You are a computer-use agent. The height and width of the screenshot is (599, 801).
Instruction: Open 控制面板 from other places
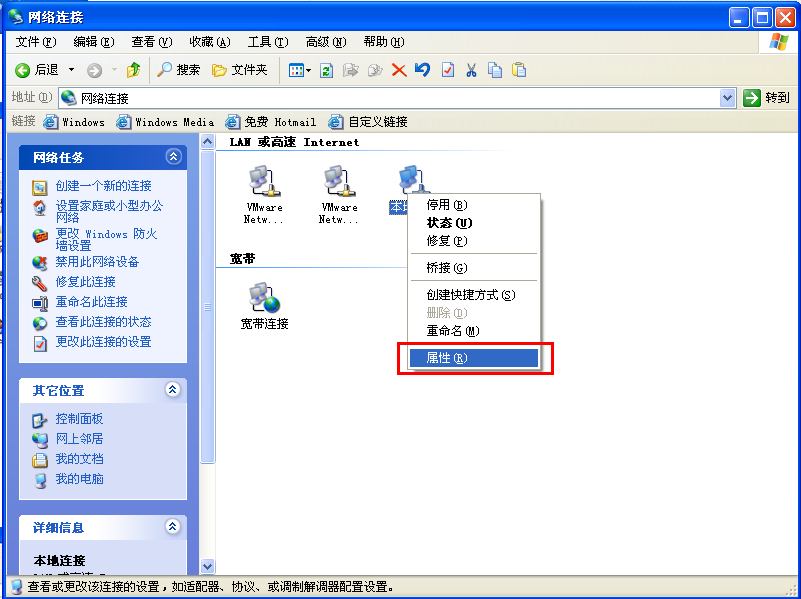[79, 419]
